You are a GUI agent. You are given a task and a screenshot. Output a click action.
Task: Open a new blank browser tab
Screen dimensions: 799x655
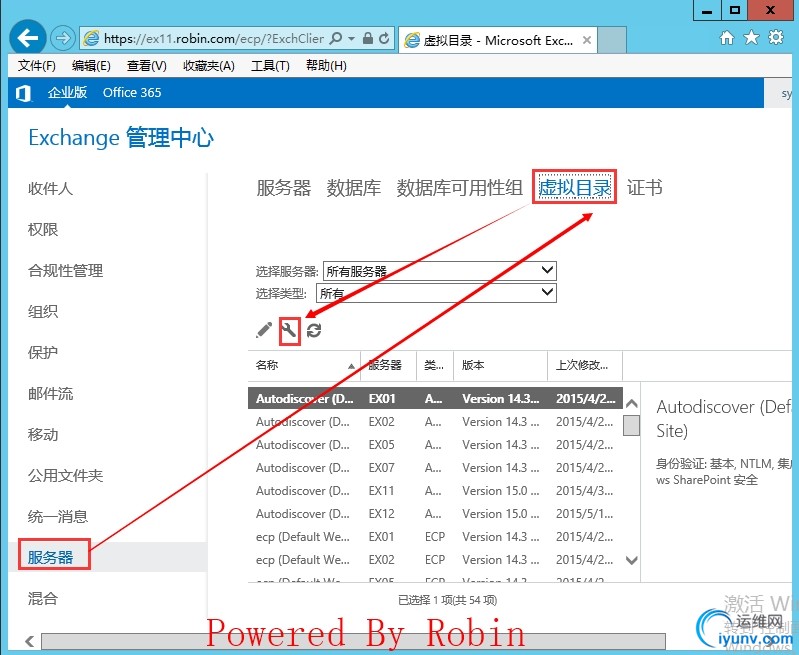612,40
